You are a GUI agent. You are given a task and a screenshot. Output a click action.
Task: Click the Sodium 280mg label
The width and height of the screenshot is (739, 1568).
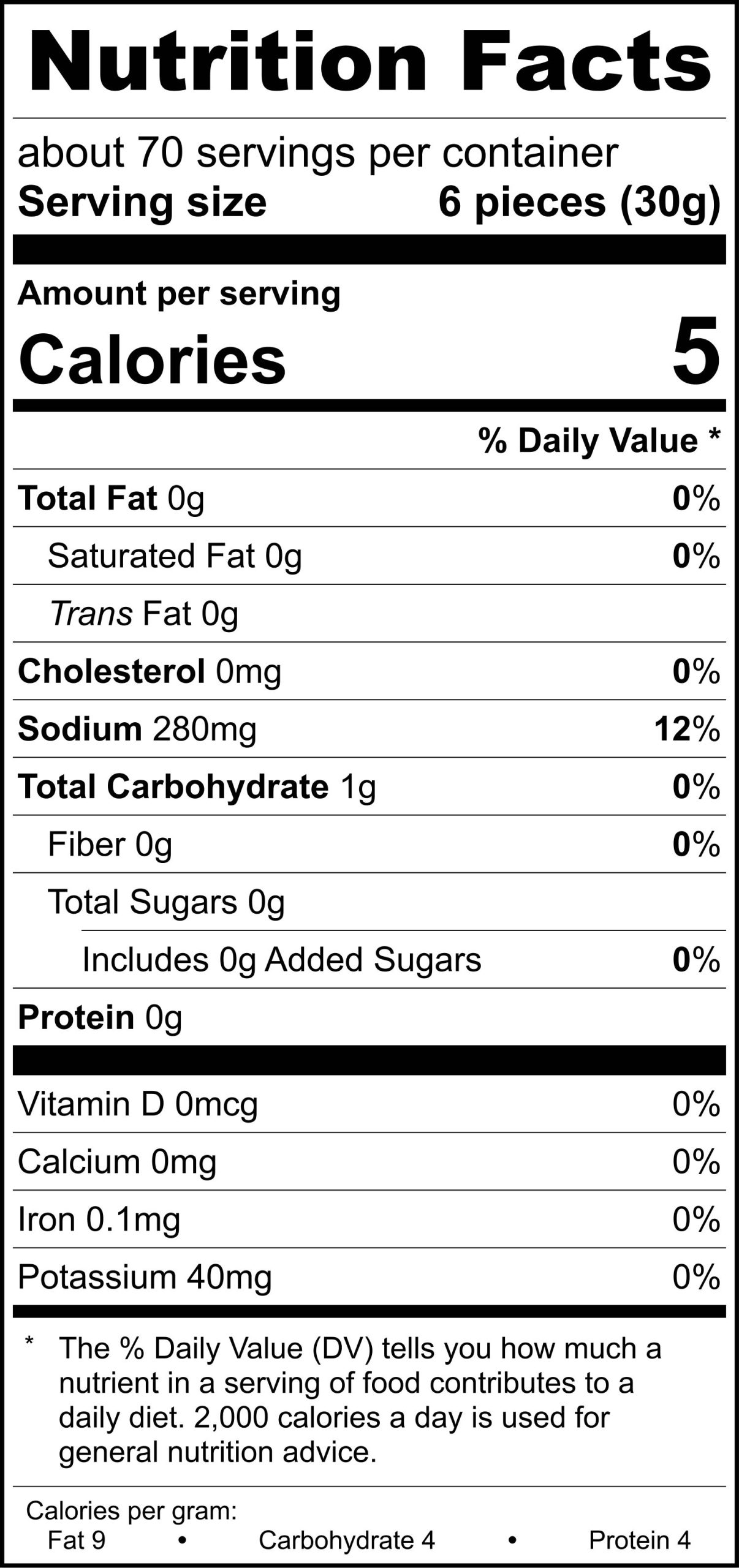(x=137, y=729)
